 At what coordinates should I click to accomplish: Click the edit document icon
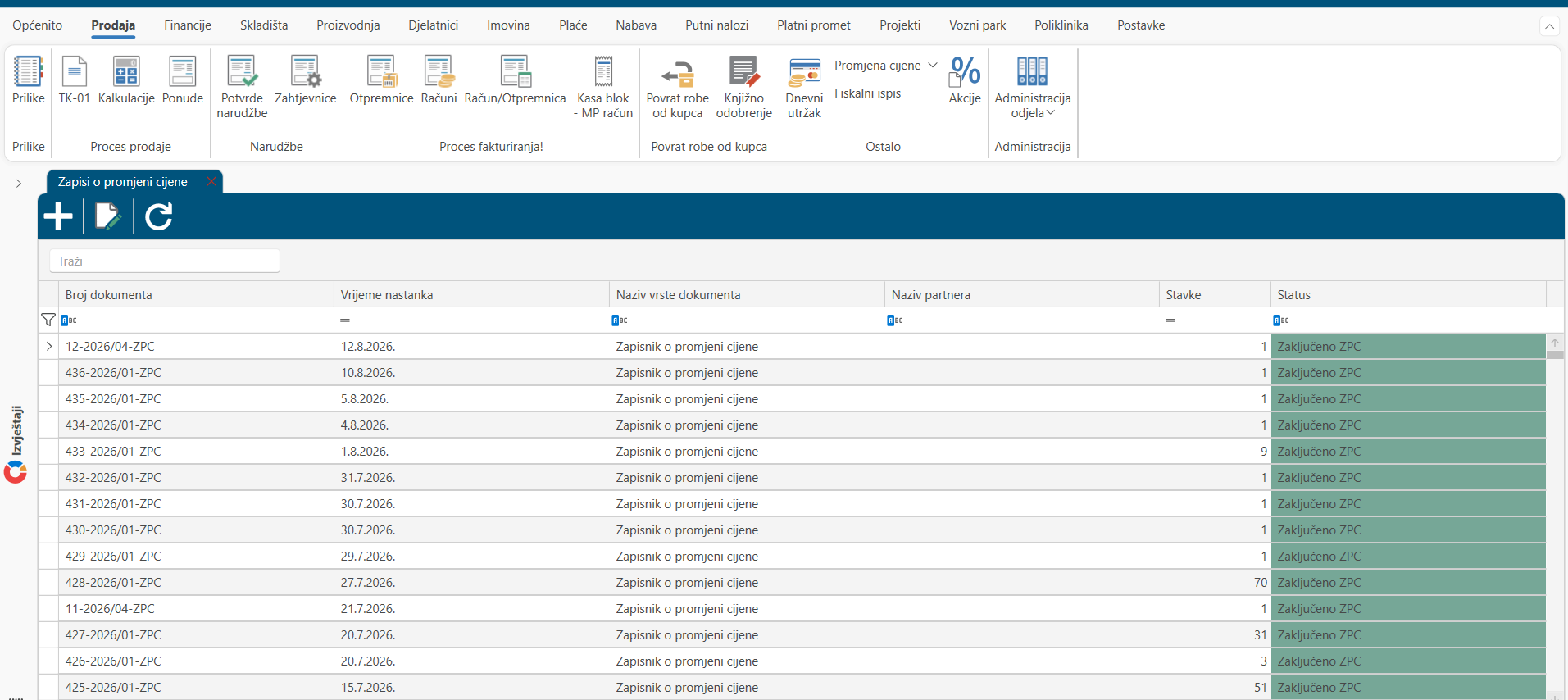coord(108,216)
